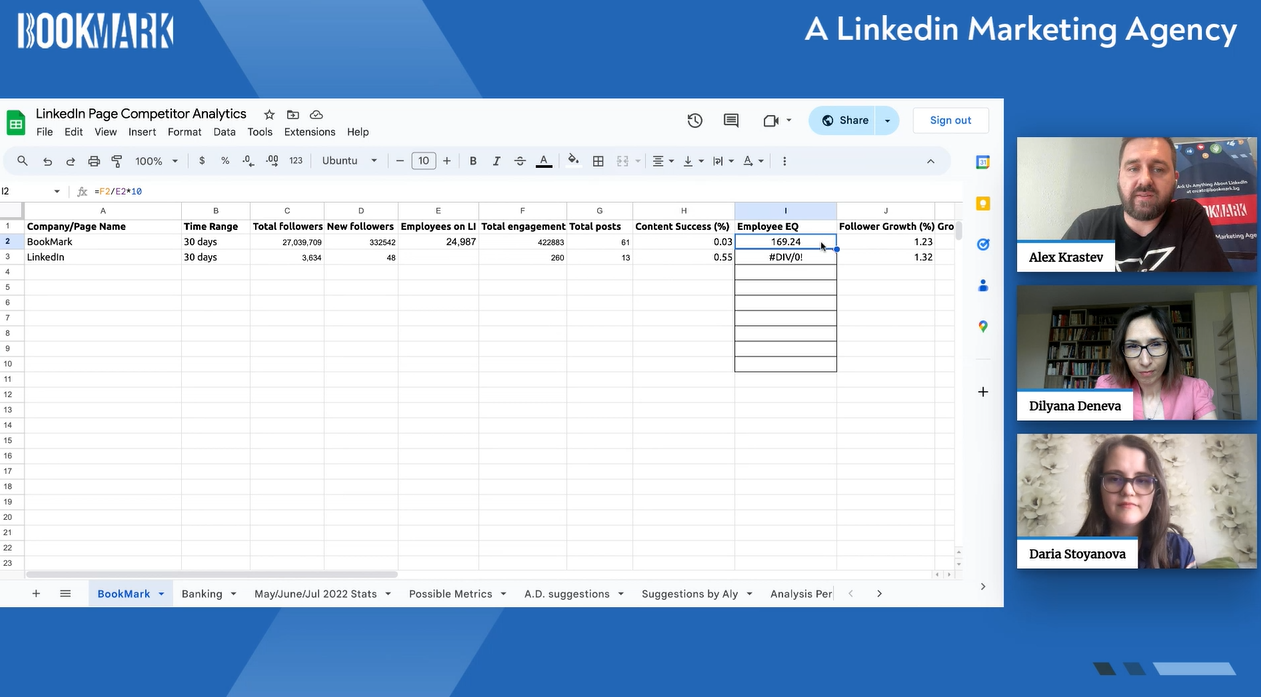Open the fill color picker

(573, 160)
